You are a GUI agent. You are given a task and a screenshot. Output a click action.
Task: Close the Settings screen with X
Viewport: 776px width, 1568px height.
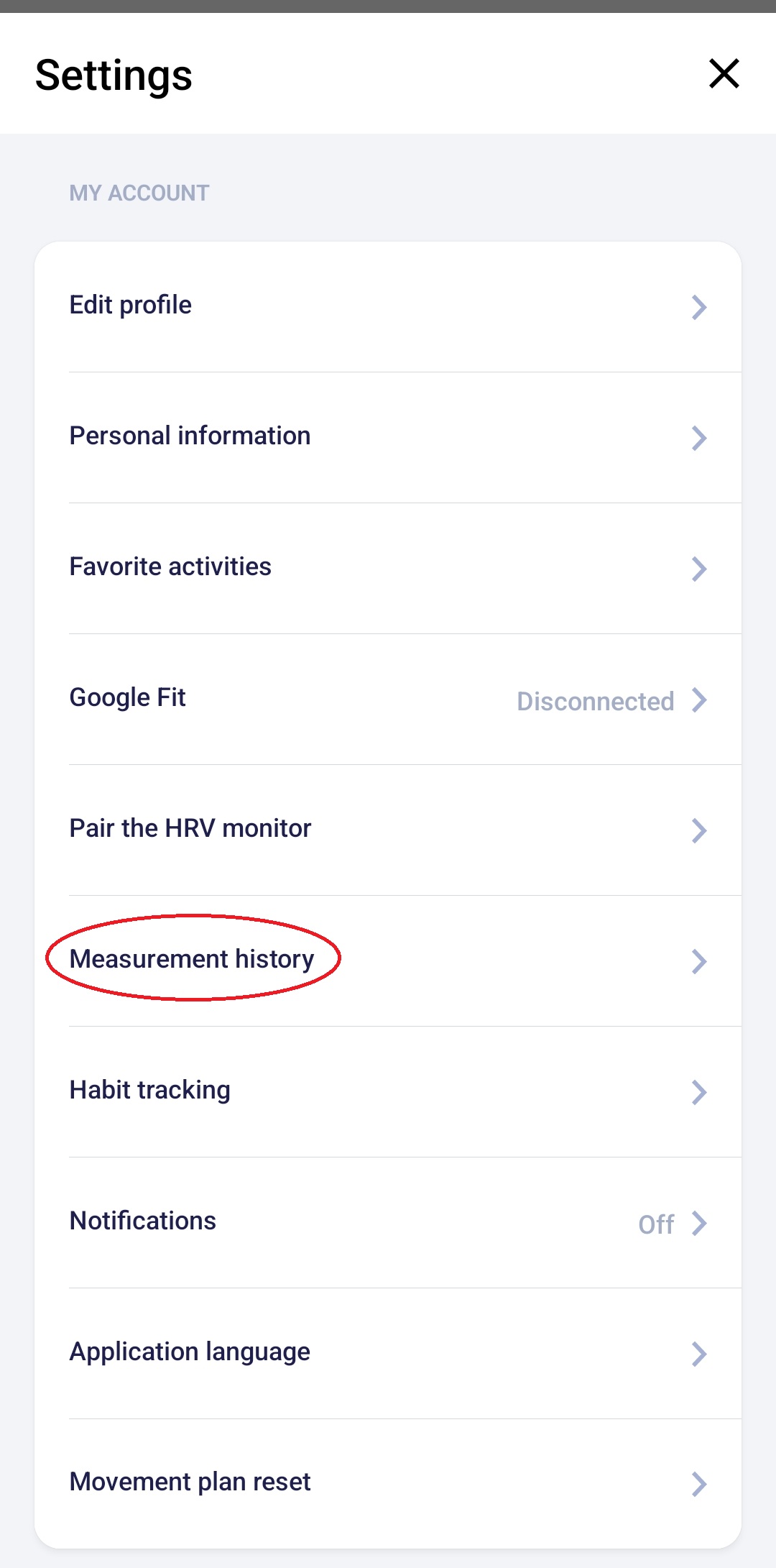[x=724, y=74]
